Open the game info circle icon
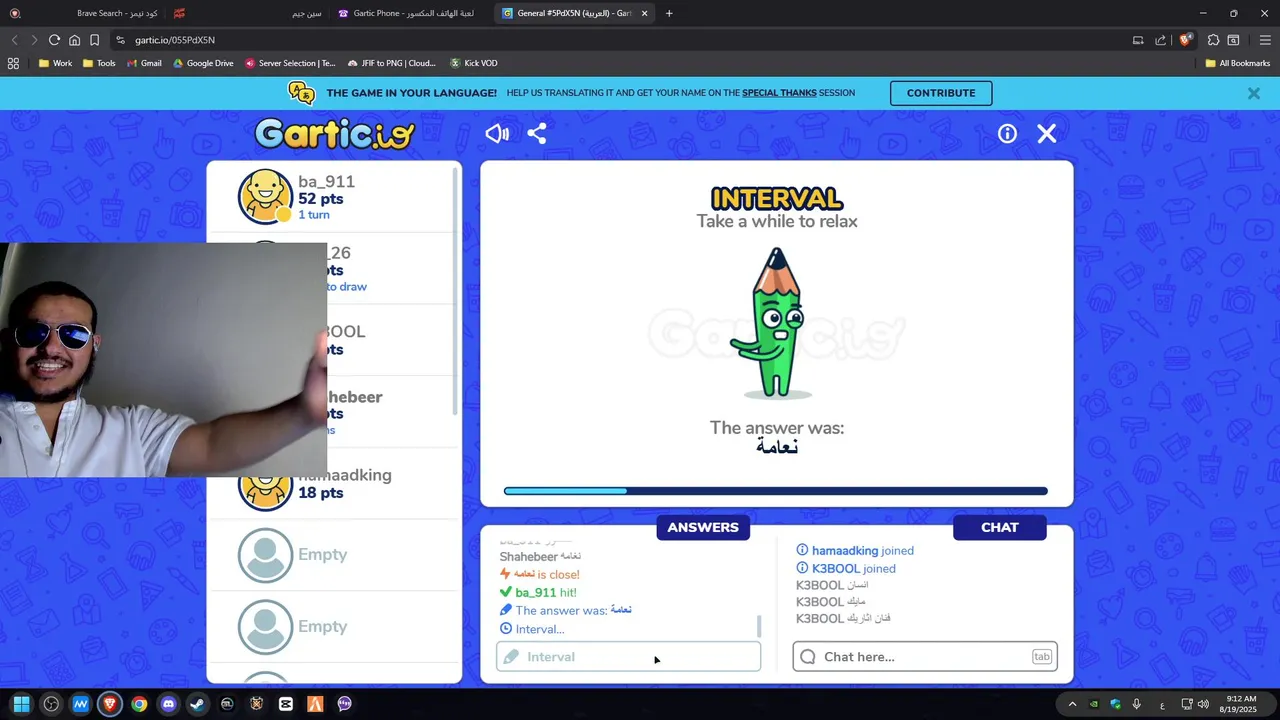The width and height of the screenshot is (1280, 720). click(x=1007, y=133)
